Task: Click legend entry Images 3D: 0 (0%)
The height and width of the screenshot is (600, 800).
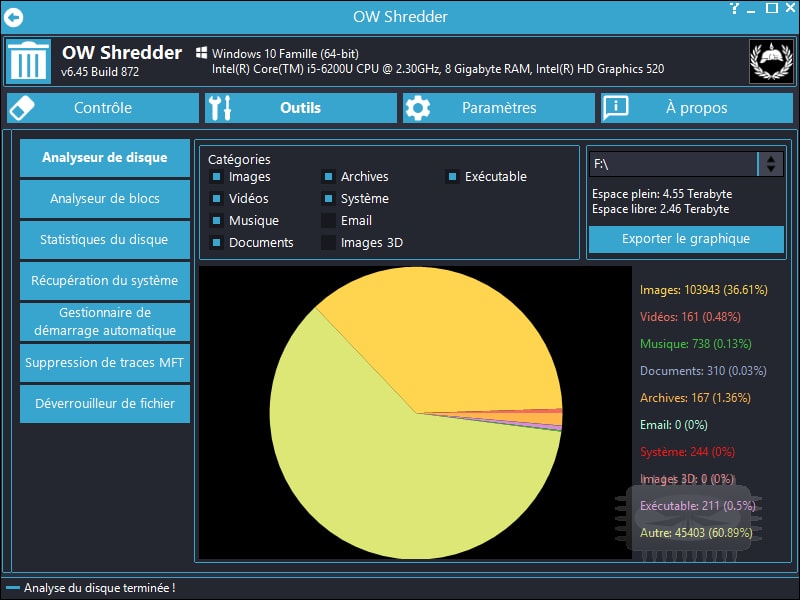Action: (x=687, y=479)
